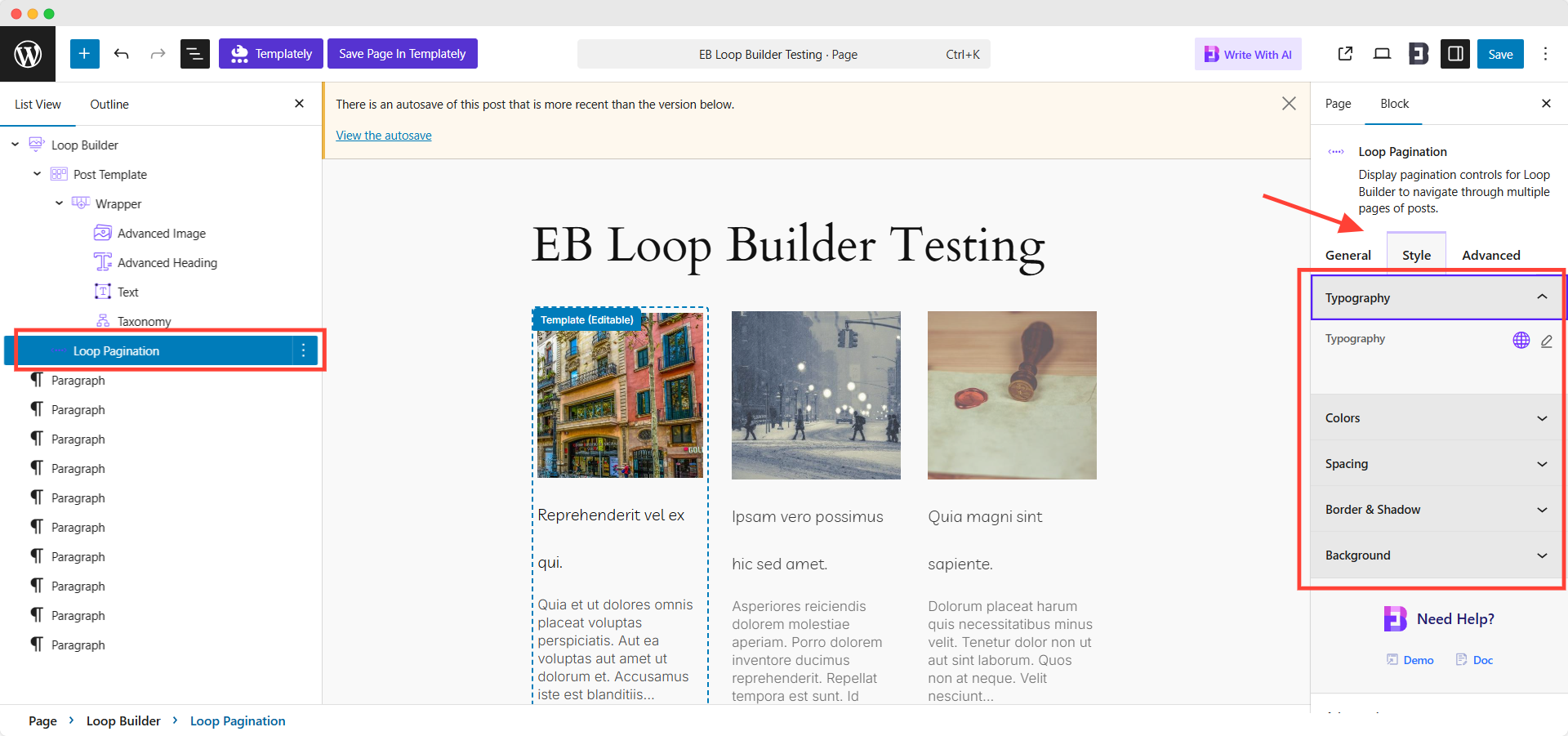Screen dimensions: 1568x736
Task: Click the Advanced Image block icon
Action: [x=103, y=233]
